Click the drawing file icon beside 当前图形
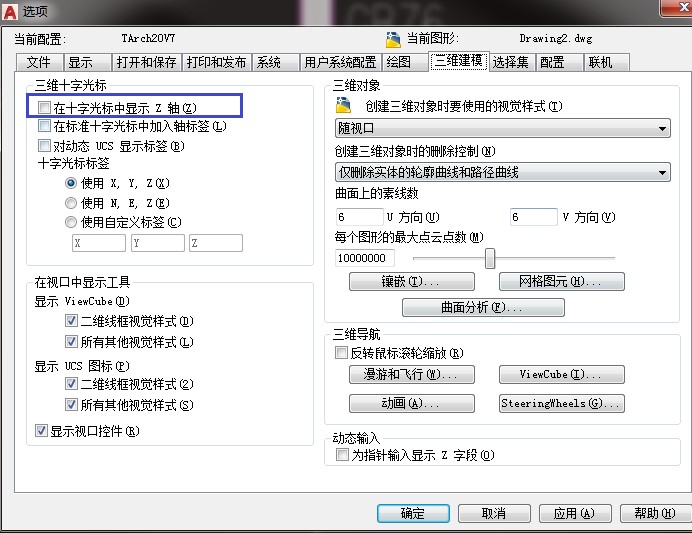Viewport: 692px width, 533px height. (x=393, y=39)
